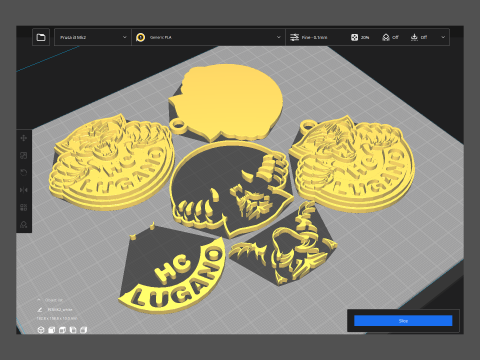Switch to right side view icon
This screenshot has height=360, width=480.
coord(83,330)
